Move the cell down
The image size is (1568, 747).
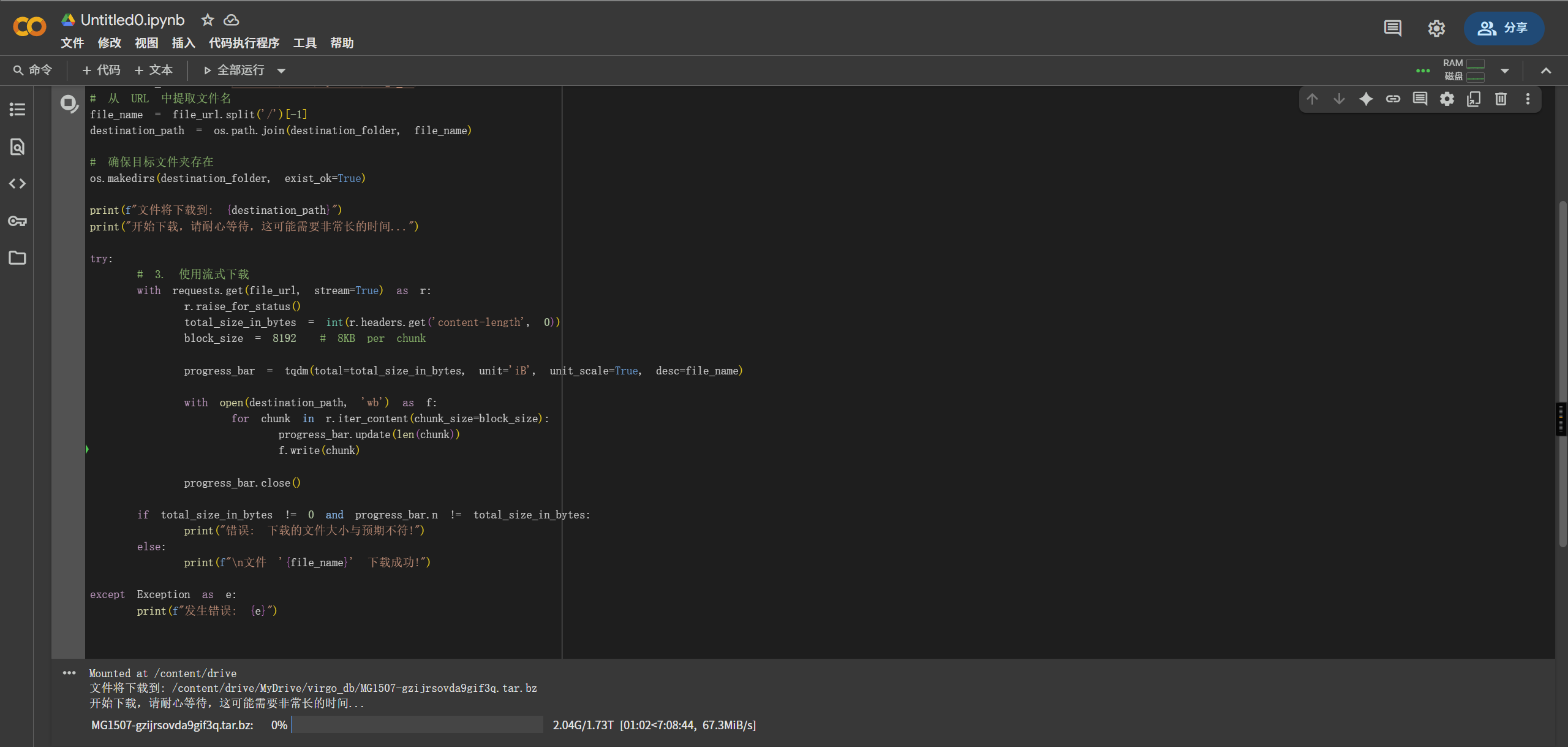point(1339,99)
